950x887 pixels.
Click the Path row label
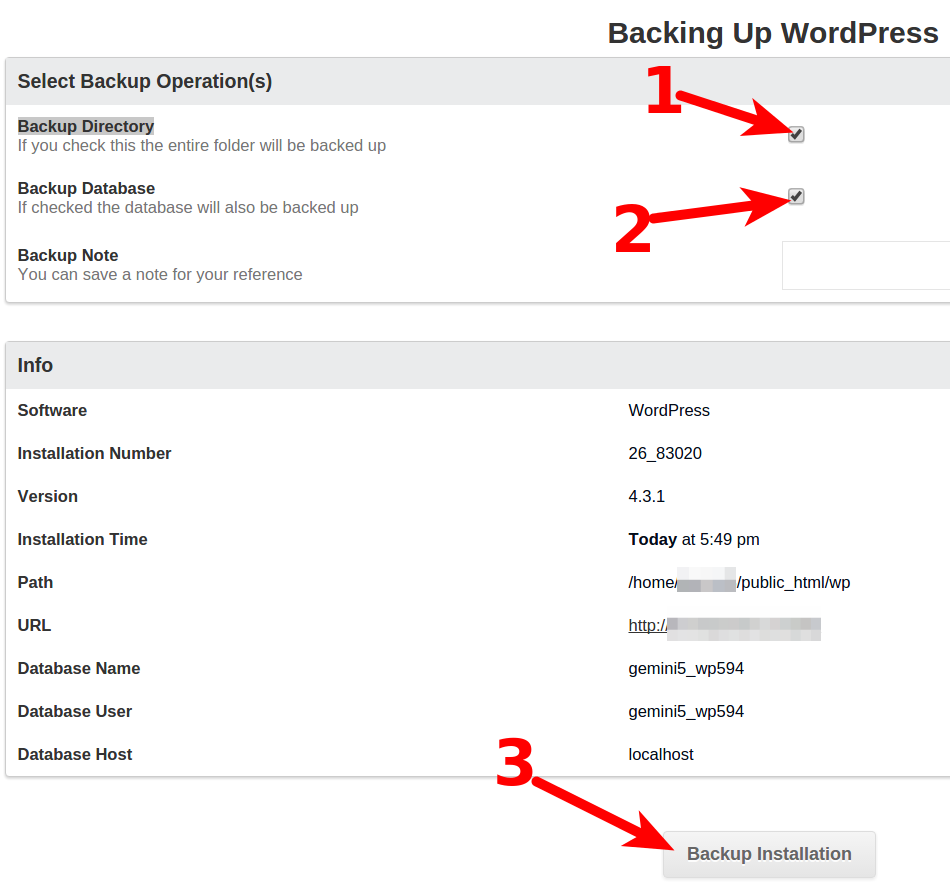[x=35, y=582]
